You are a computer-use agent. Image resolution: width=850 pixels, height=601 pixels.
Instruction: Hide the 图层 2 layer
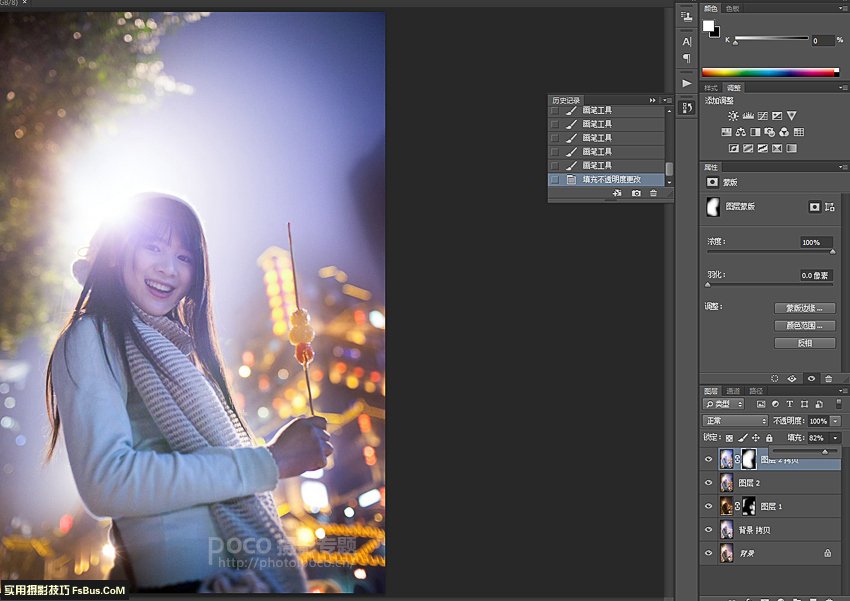click(x=708, y=483)
